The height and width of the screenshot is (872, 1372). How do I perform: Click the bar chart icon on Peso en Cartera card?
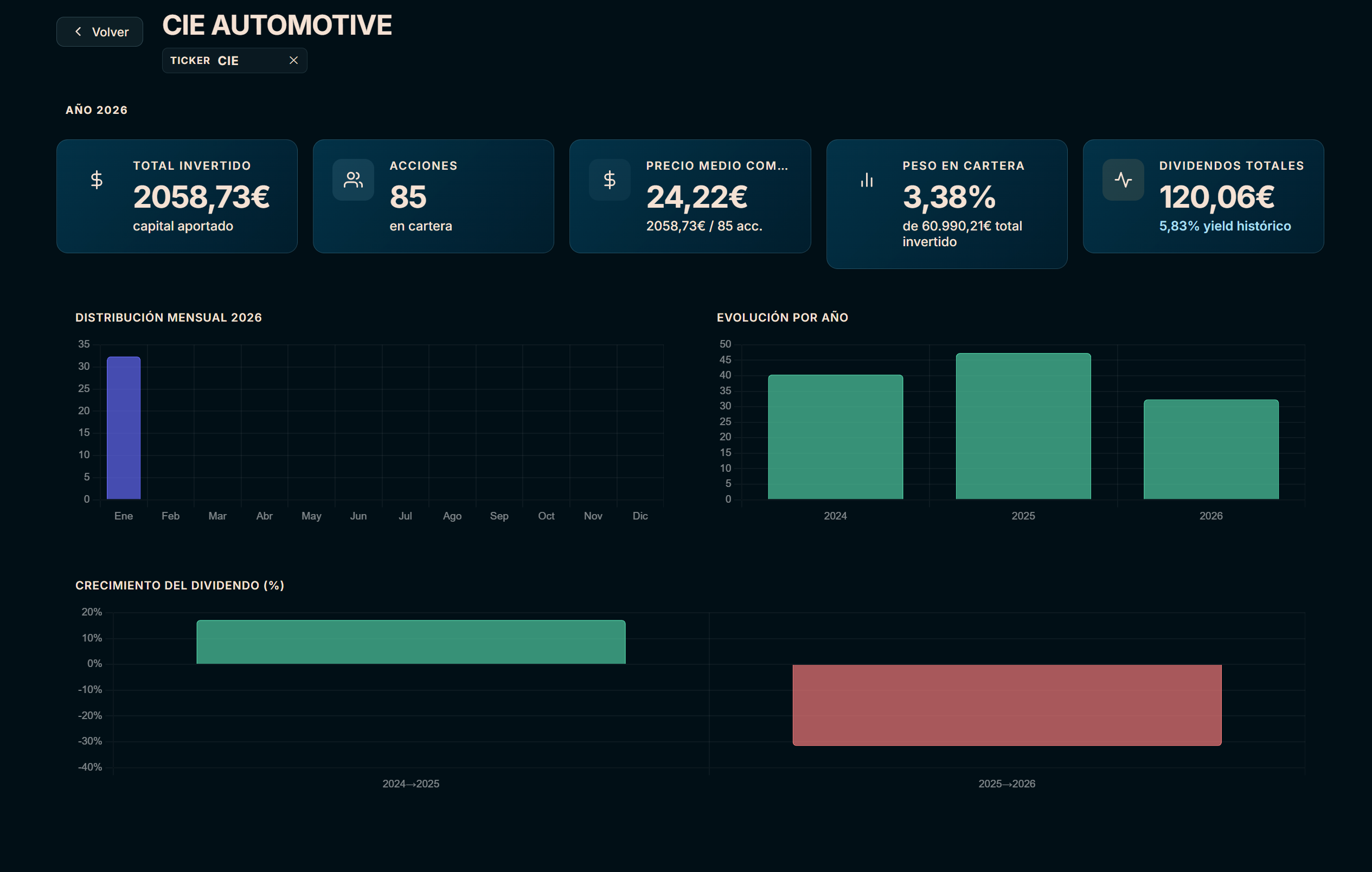[x=867, y=180]
